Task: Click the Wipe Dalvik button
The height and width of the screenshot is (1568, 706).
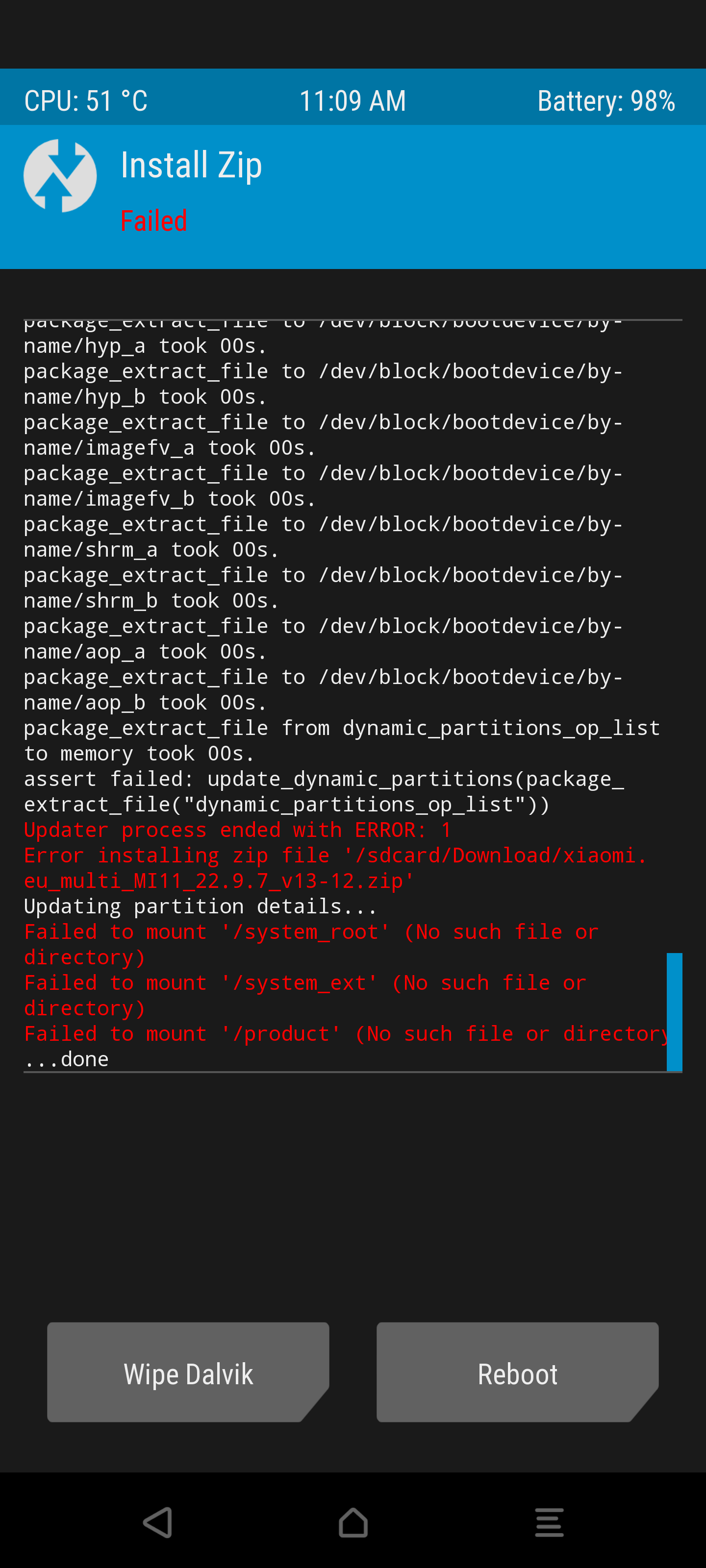Action: tap(188, 1372)
